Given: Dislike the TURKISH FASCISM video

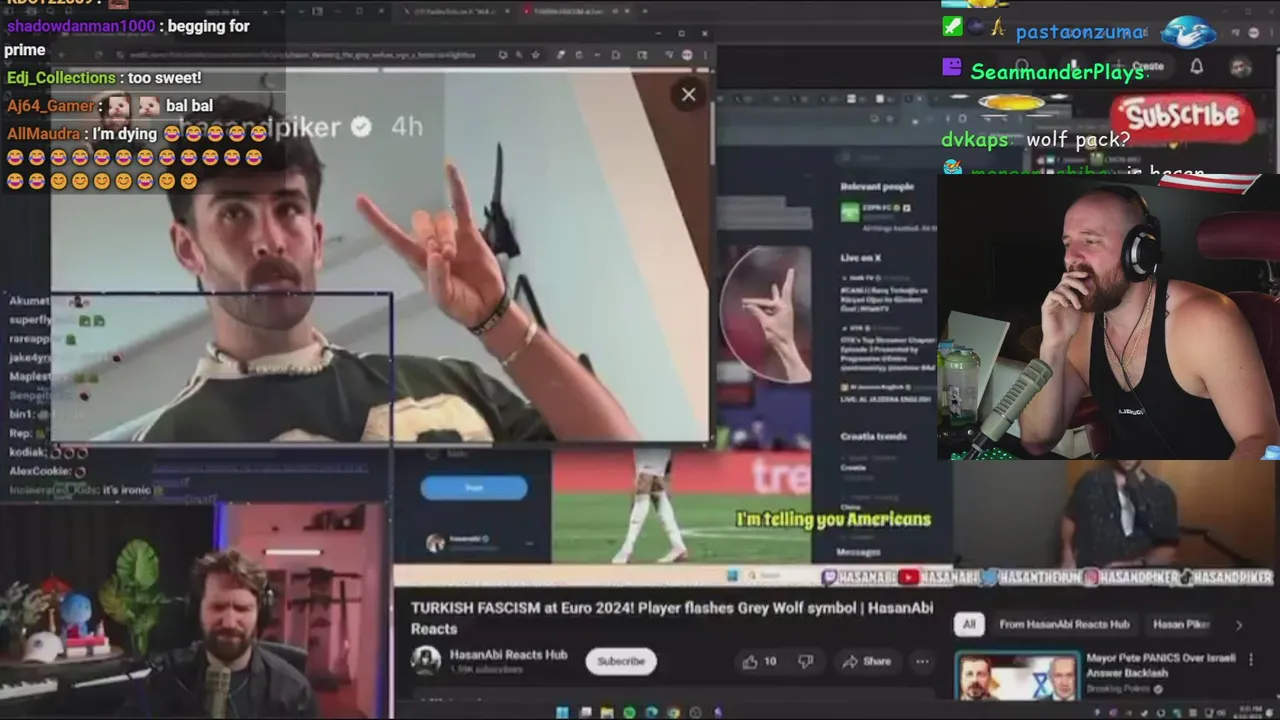Looking at the screenshot, I should coord(806,661).
